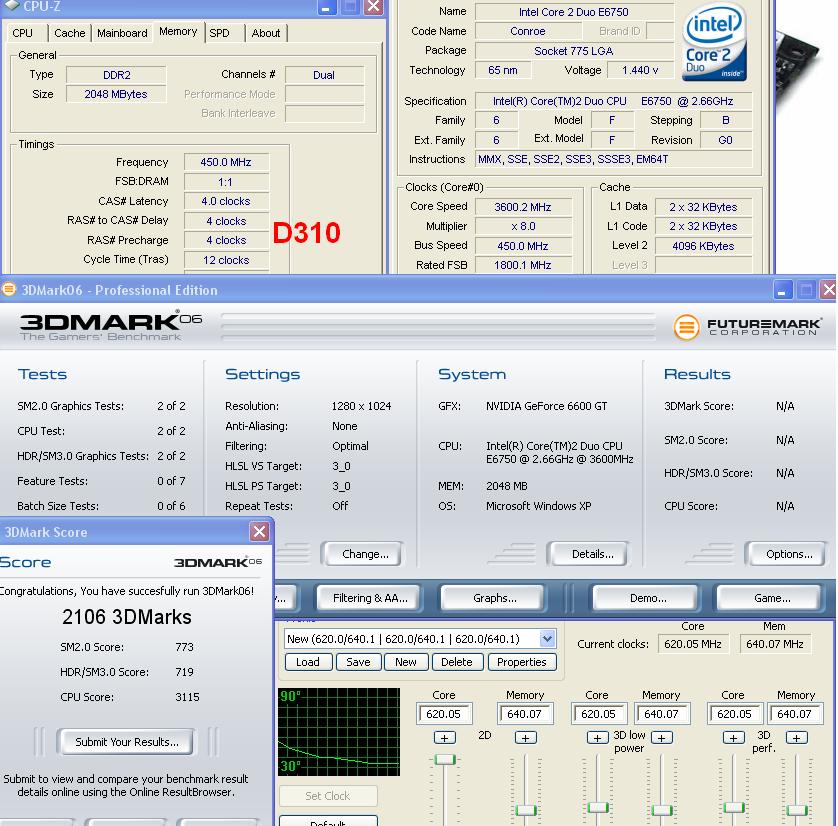This screenshot has width=838, height=826.
Task: Click the Name field Intel Core 2 Duo E6750
Action: [x=574, y=12]
